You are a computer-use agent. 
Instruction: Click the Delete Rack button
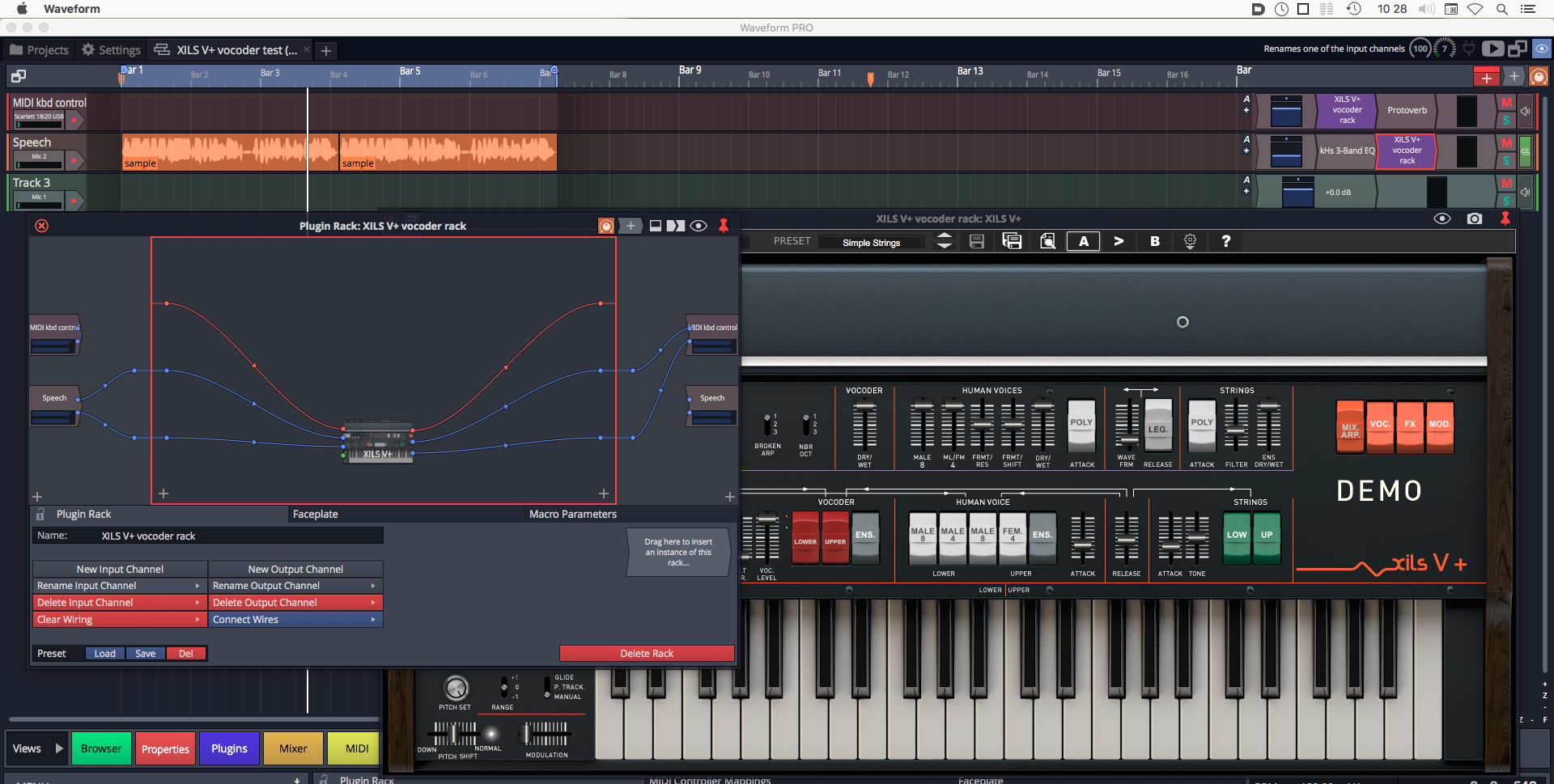click(647, 654)
